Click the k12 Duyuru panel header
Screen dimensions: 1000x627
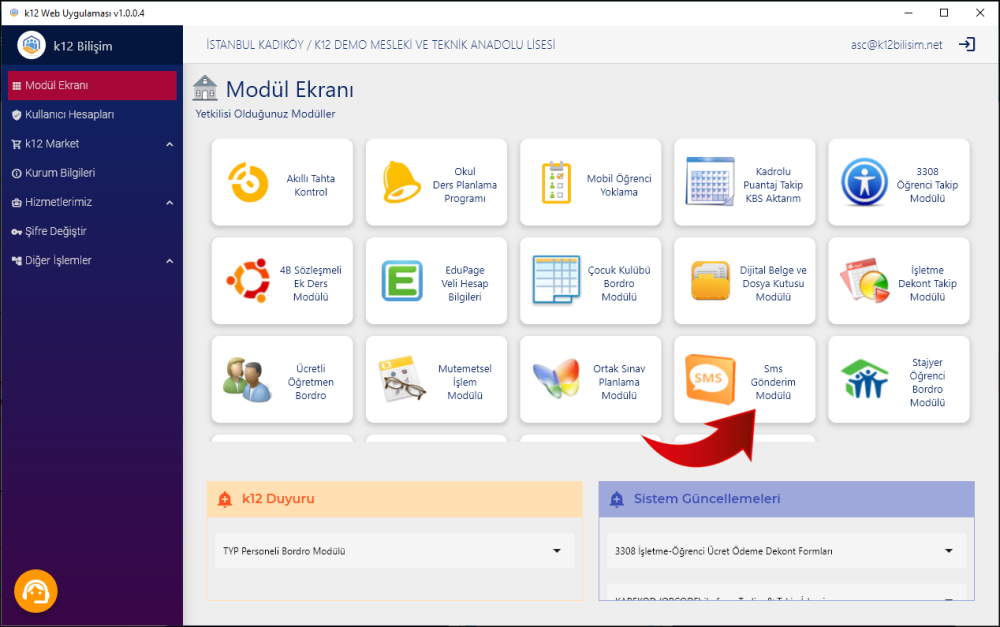click(x=394, y=499)
